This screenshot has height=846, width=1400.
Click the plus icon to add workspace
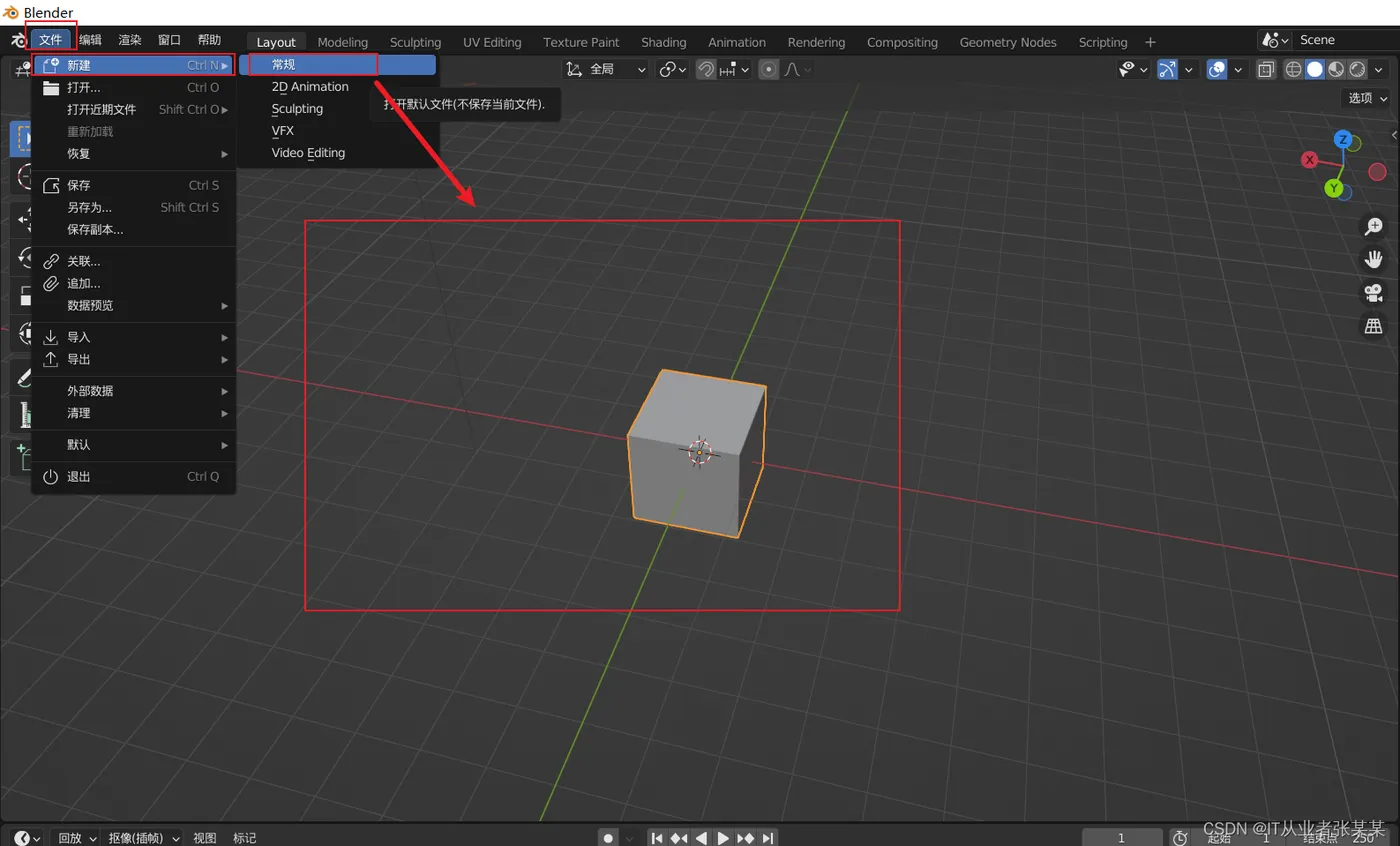point(1150,42)
